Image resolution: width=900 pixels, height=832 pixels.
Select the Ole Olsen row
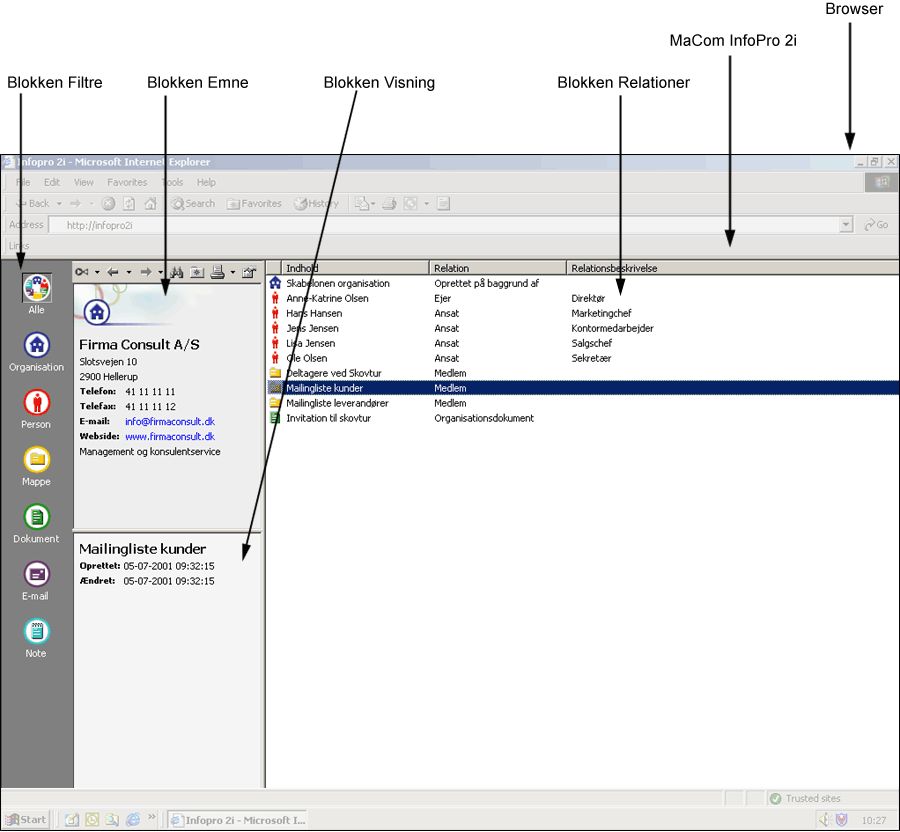click(583, 358)
